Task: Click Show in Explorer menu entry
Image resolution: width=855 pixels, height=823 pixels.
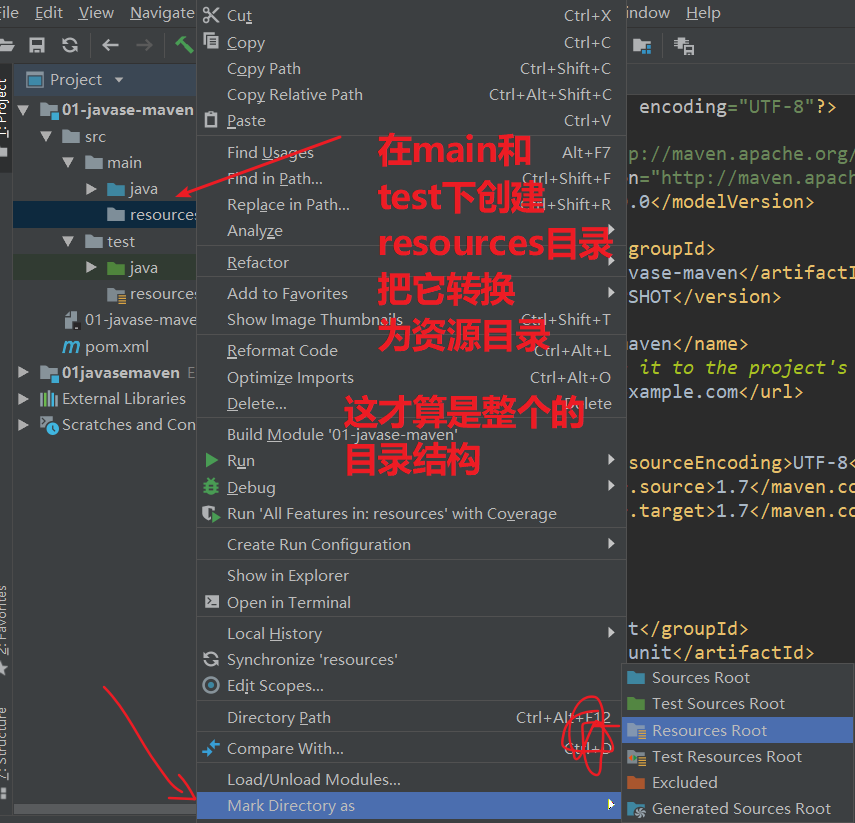Action: pyautogui.click(x=288, y=576)
